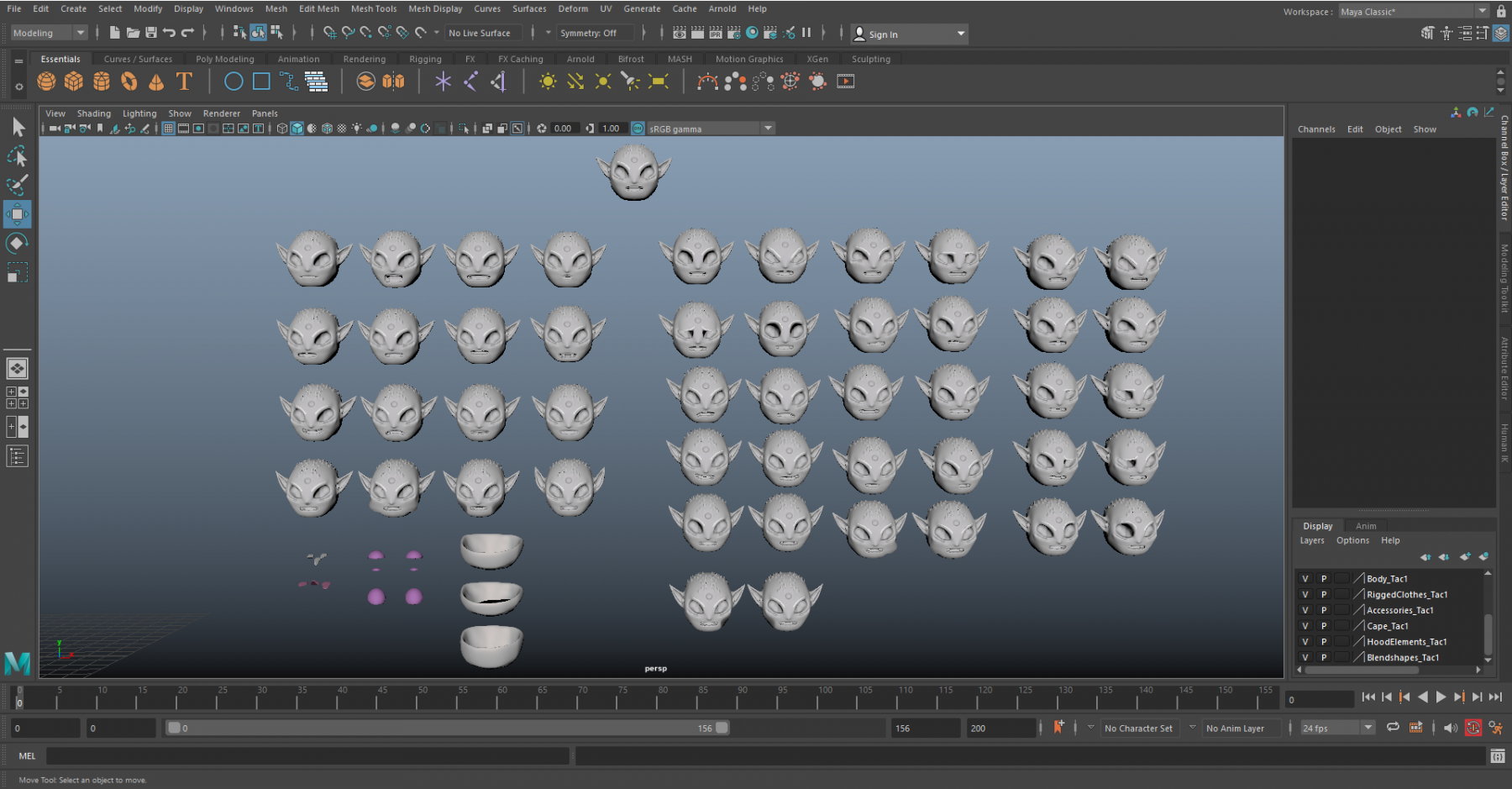Create a NURBS circle from the shelf
Viewport: 1512px width, 789px height.
point(234,82)
